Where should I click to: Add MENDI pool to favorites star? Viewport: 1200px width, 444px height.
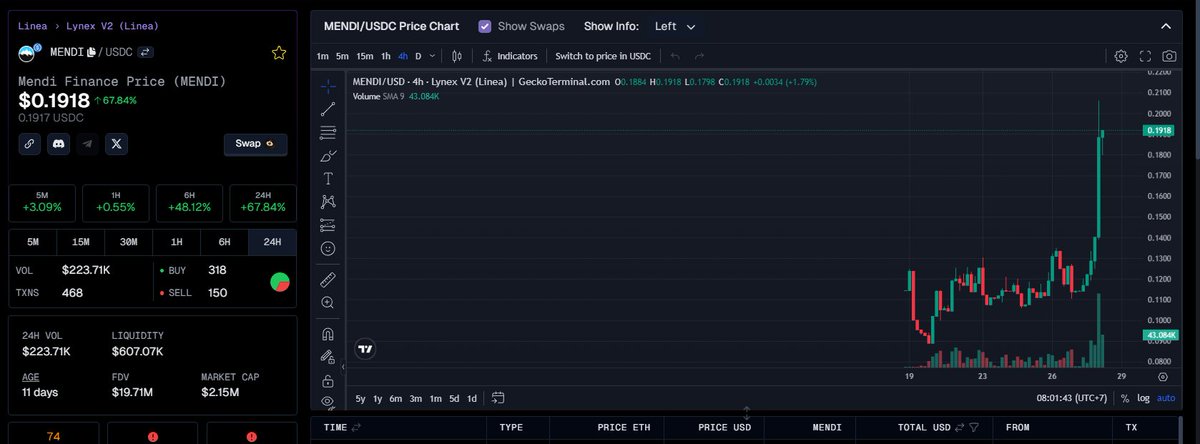[x=279, y=52]
